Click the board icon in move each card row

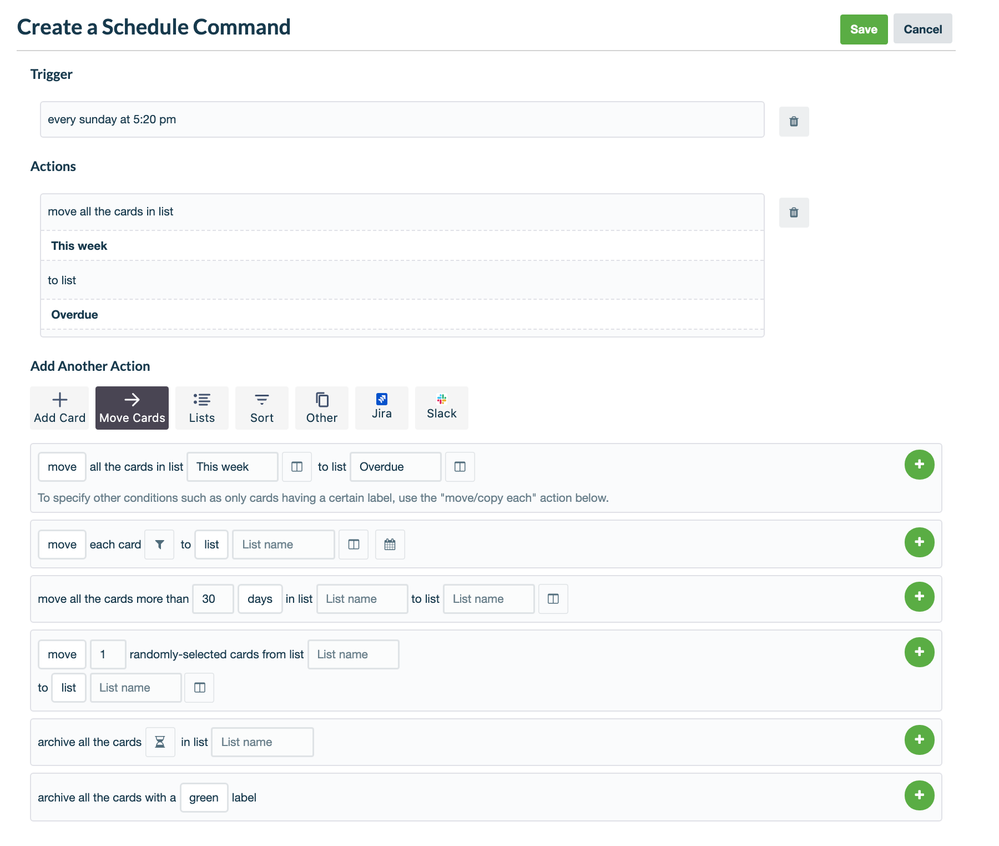(x=354, y=545)
